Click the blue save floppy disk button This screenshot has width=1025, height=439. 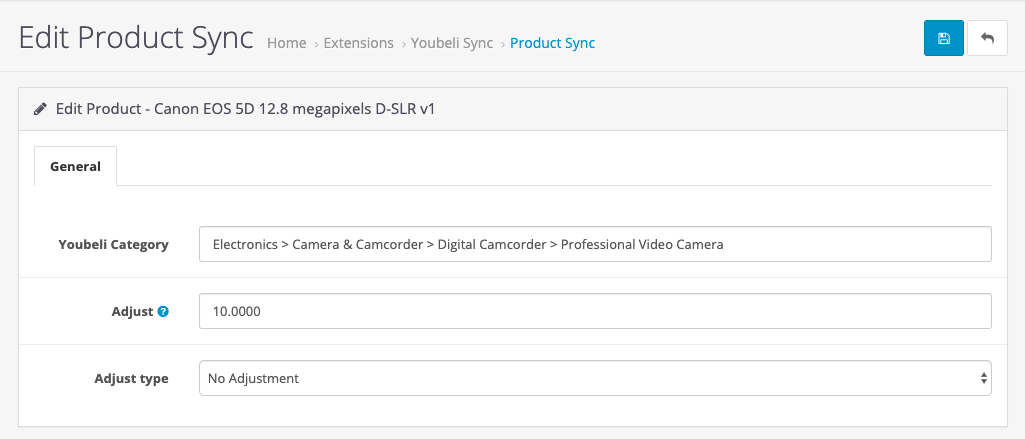[x=943, y=38]
